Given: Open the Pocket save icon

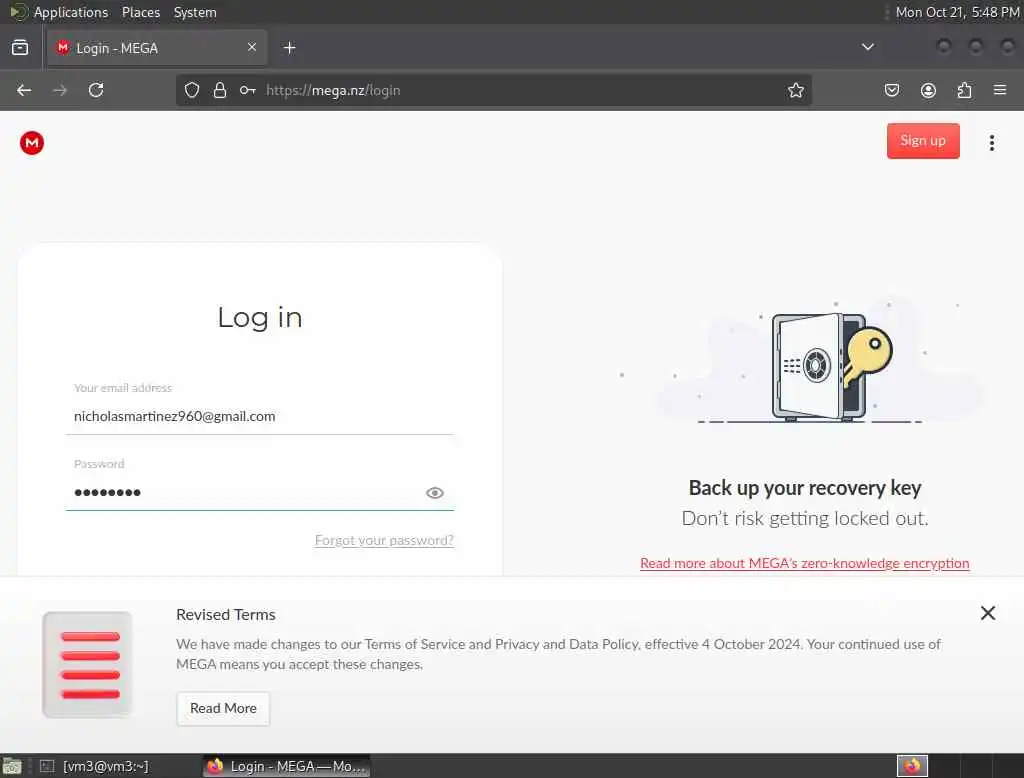Looking at the screenshot, I should click(x=891, y=90).
